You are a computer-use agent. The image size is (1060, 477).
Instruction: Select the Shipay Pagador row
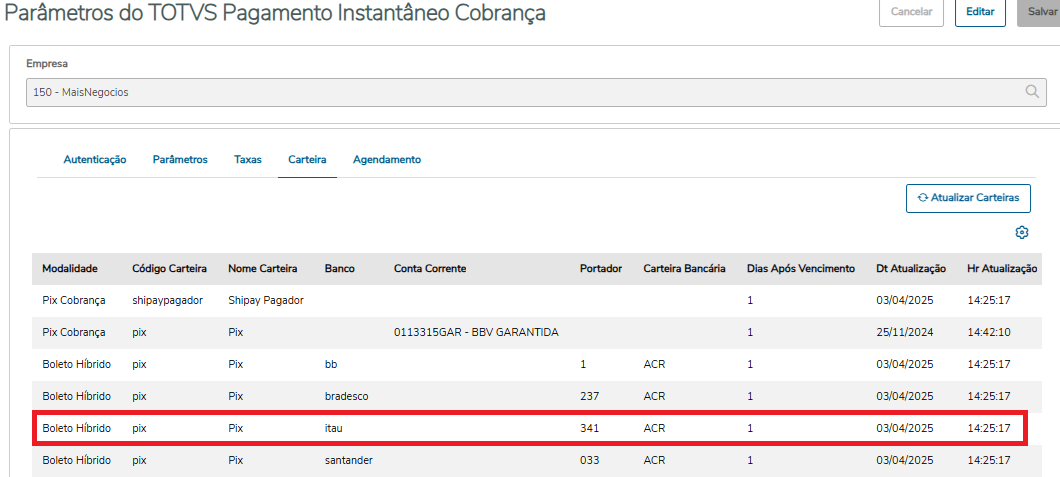click(530, 300)
